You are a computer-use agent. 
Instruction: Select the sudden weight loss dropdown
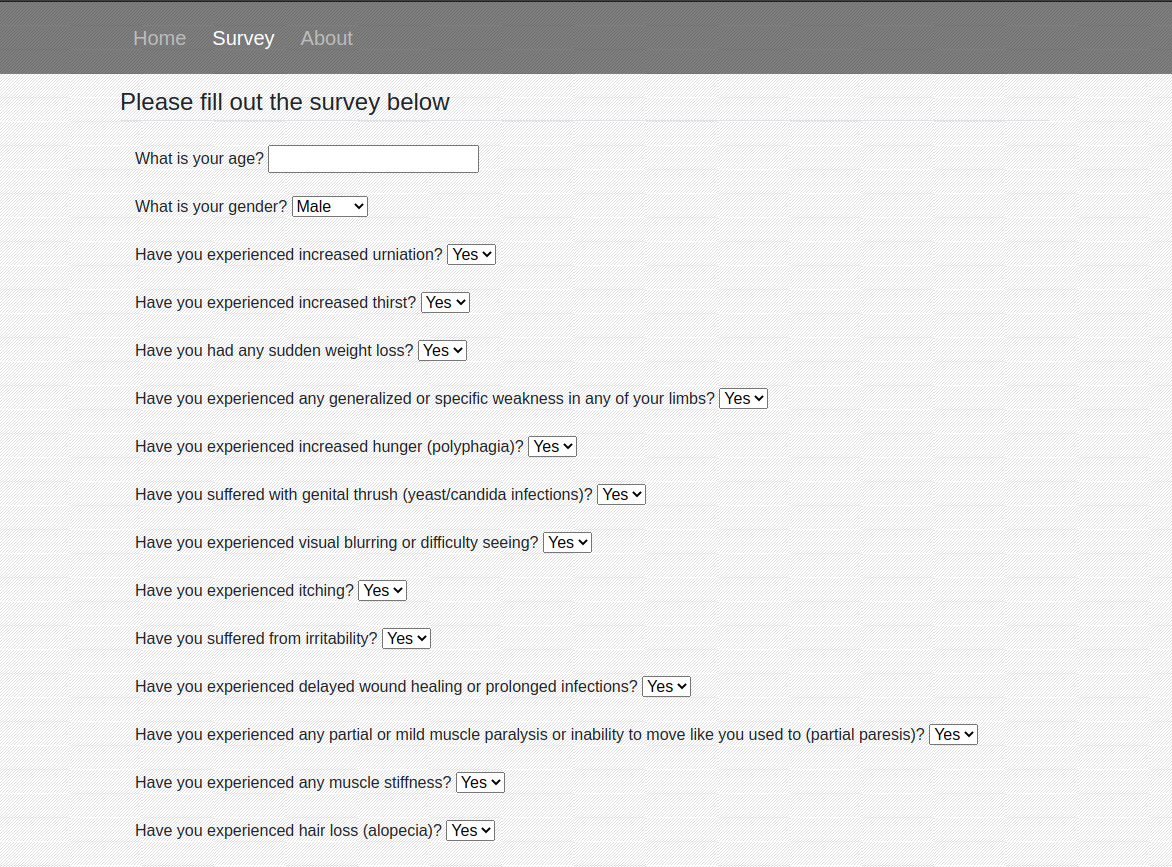(x=442, y=351)
